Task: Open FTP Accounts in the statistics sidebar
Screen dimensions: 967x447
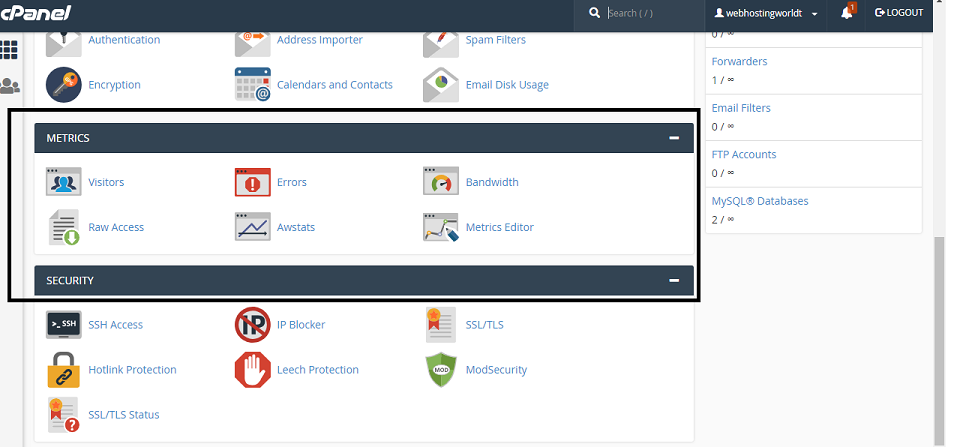Action: [744, 154]
